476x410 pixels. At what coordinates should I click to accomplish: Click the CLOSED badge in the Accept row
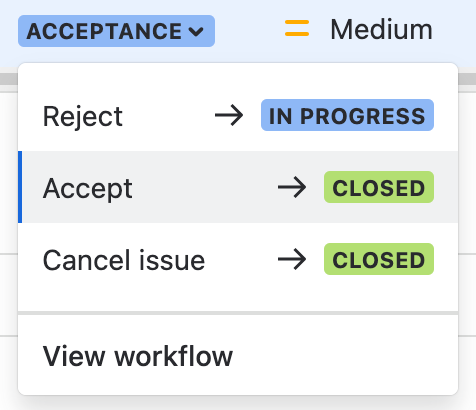(379, 187)
